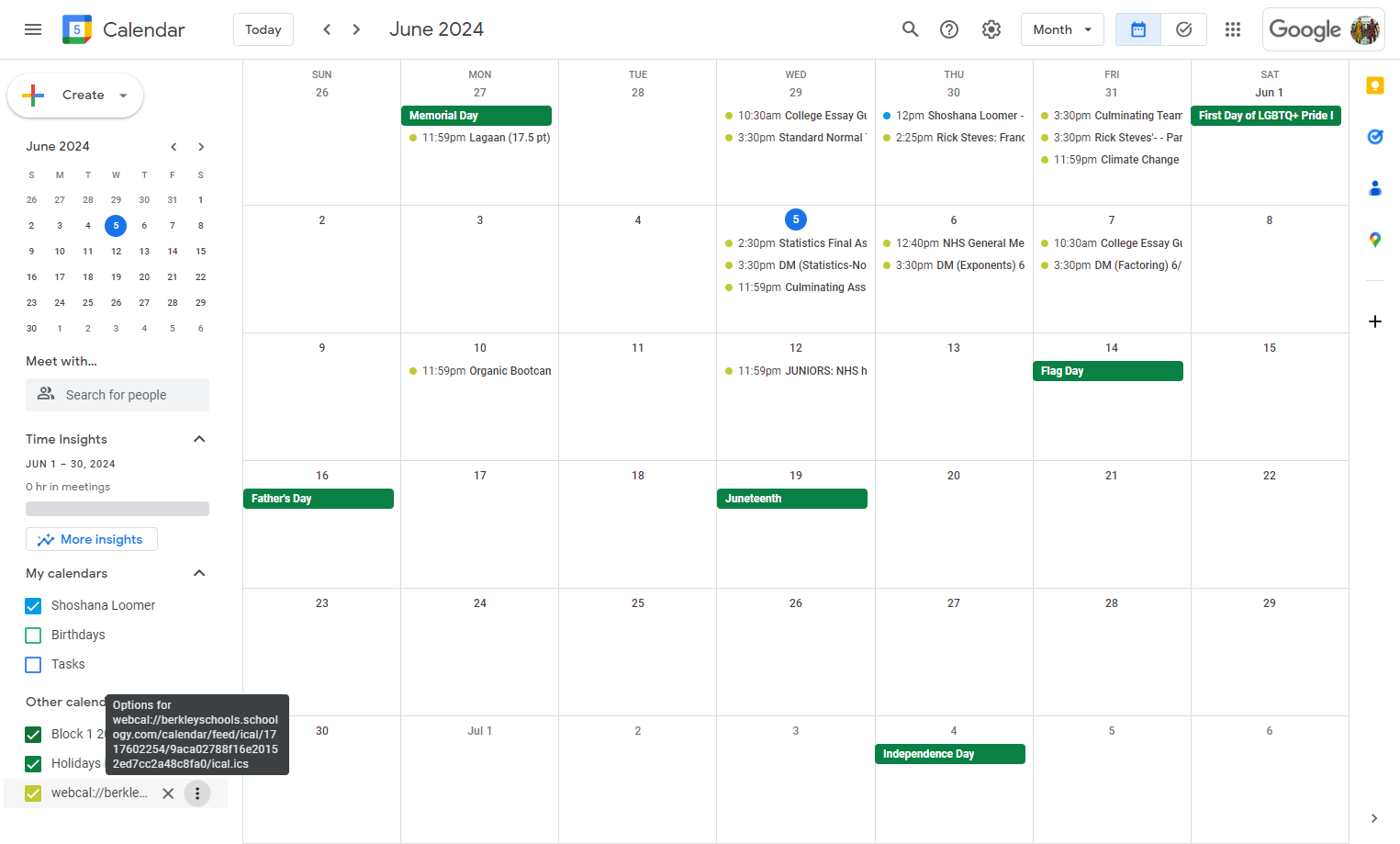Image resolution: width=1400 pixels, height=844 pixels.
Task: Open Google Maps side panel icon
Action: [x=1374, y=240]
